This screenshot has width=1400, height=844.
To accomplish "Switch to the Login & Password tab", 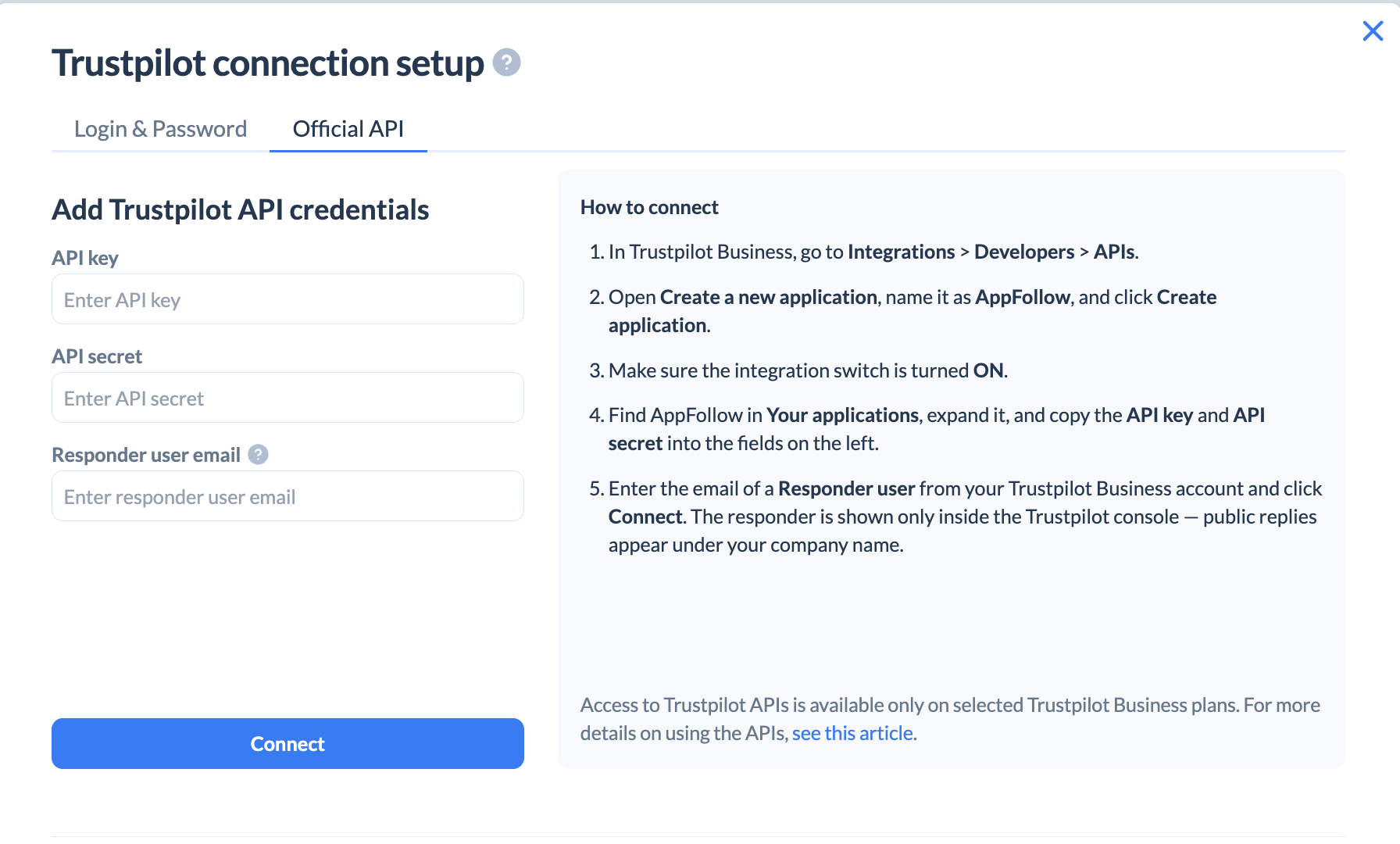I will point(160,129).
